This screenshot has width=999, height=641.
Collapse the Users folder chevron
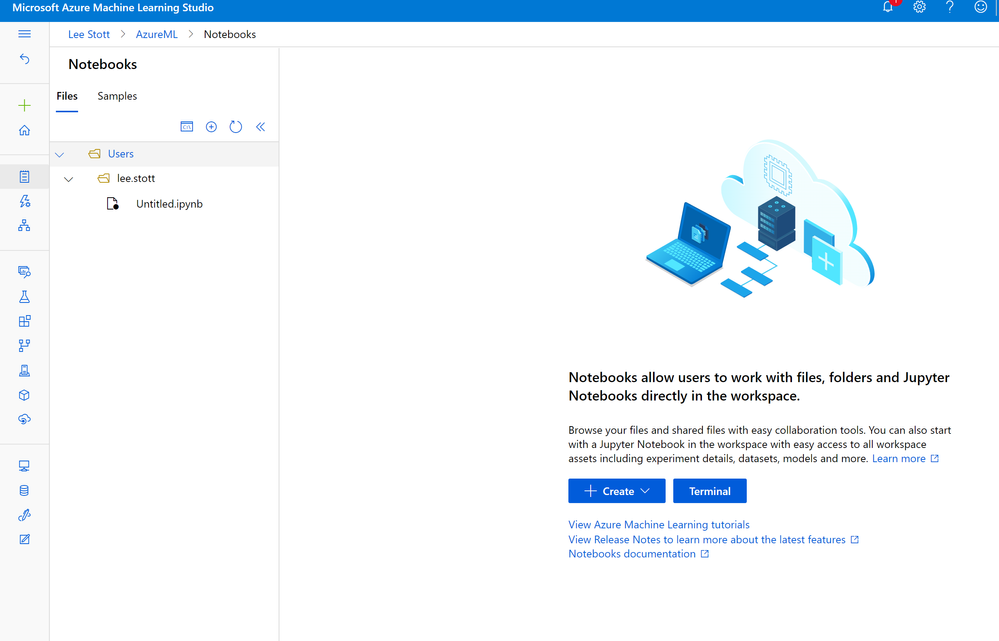(x=59, y=154)
